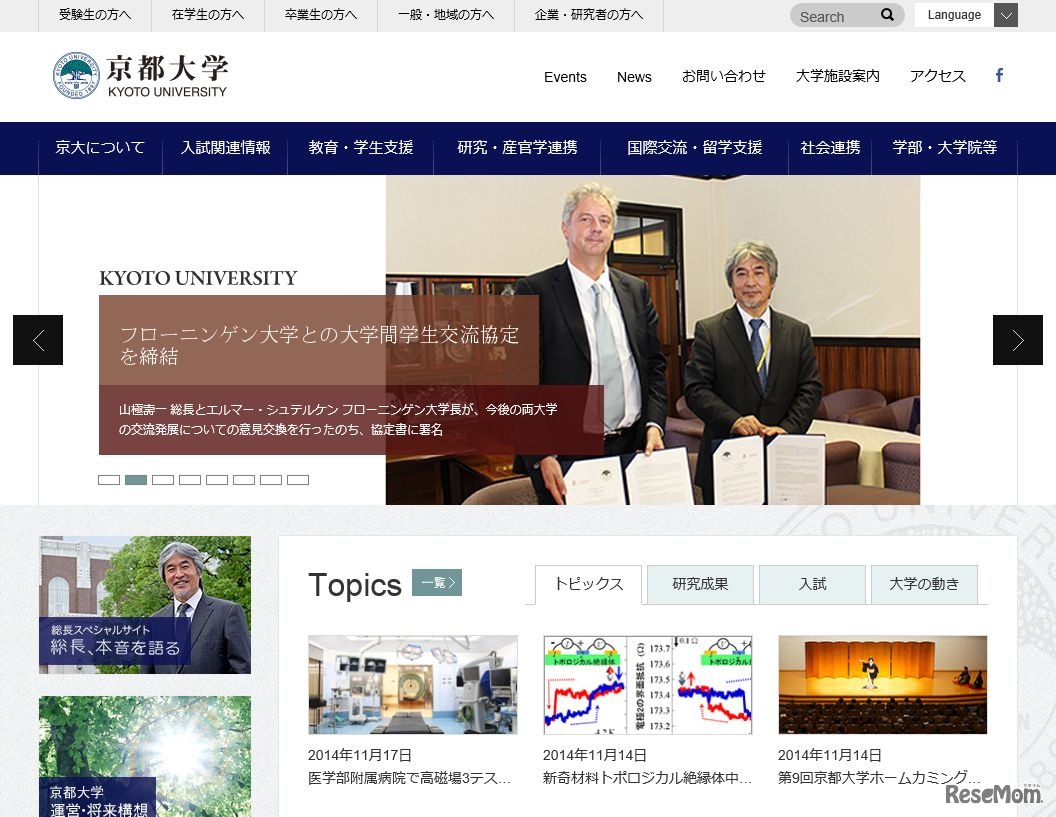The image size is (1056, 817).
Task: Click the search magnifier icon
Action: (x=886, y=15)
